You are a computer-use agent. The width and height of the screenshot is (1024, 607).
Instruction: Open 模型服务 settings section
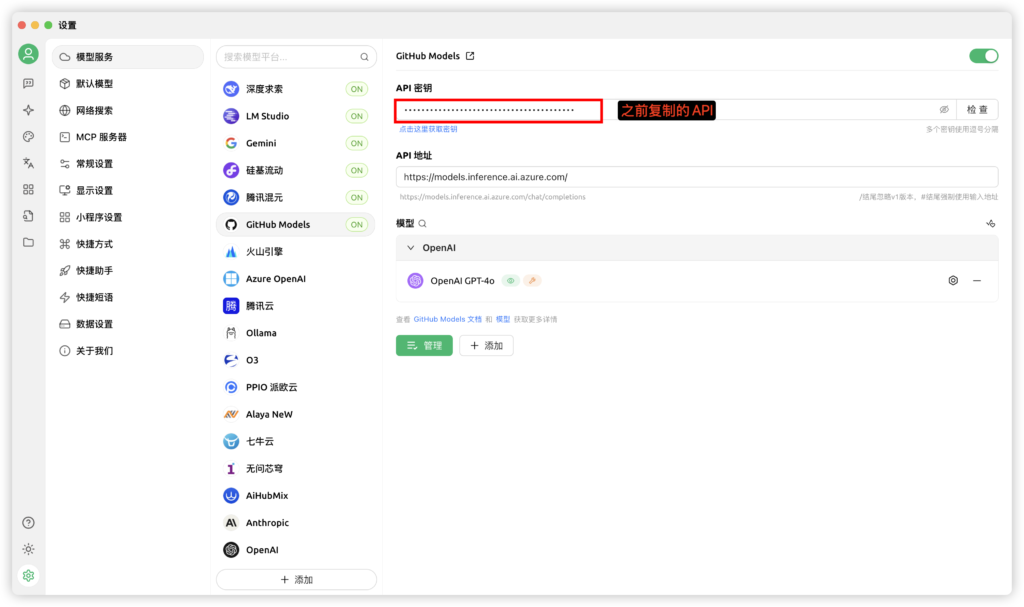(128, 57)
